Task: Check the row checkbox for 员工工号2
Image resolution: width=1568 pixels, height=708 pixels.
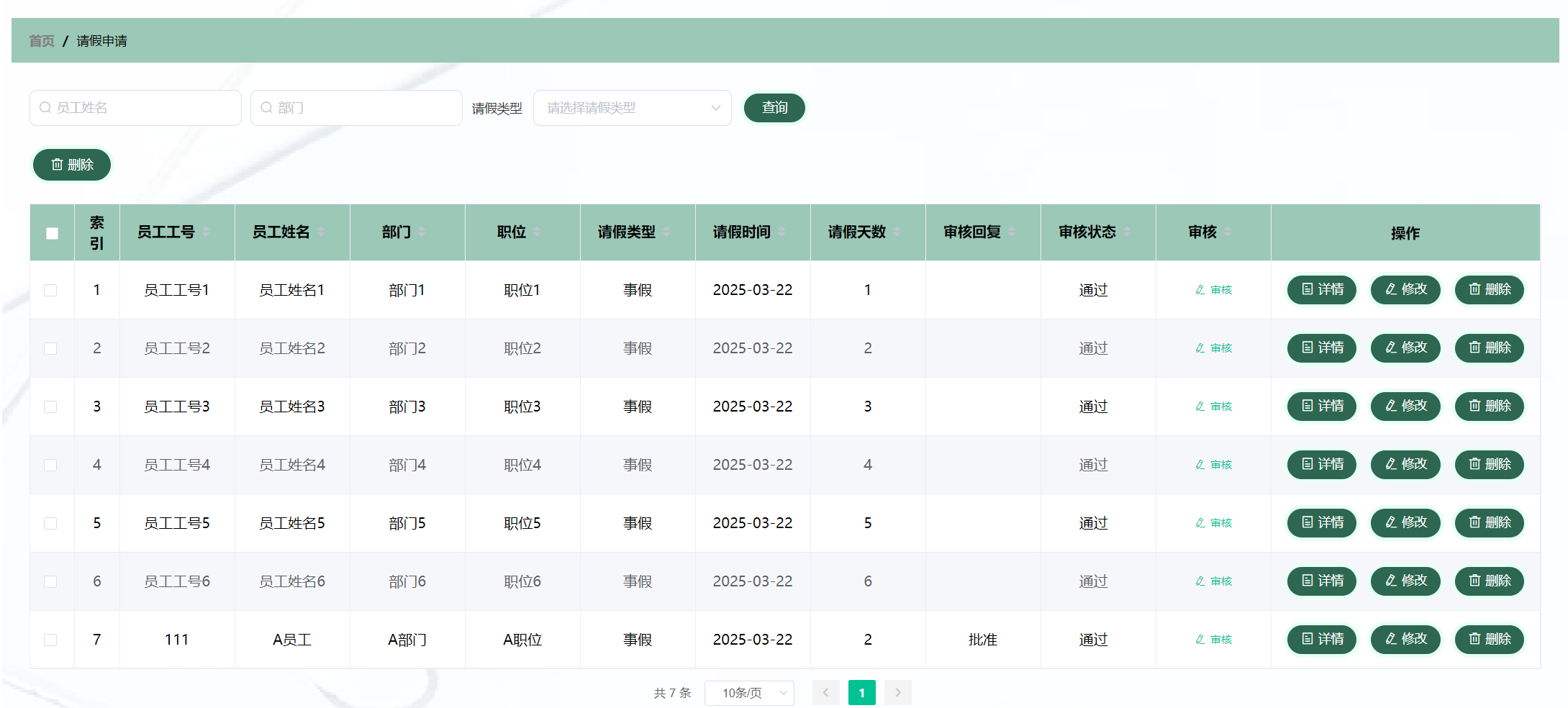Action: click(50, 348)
